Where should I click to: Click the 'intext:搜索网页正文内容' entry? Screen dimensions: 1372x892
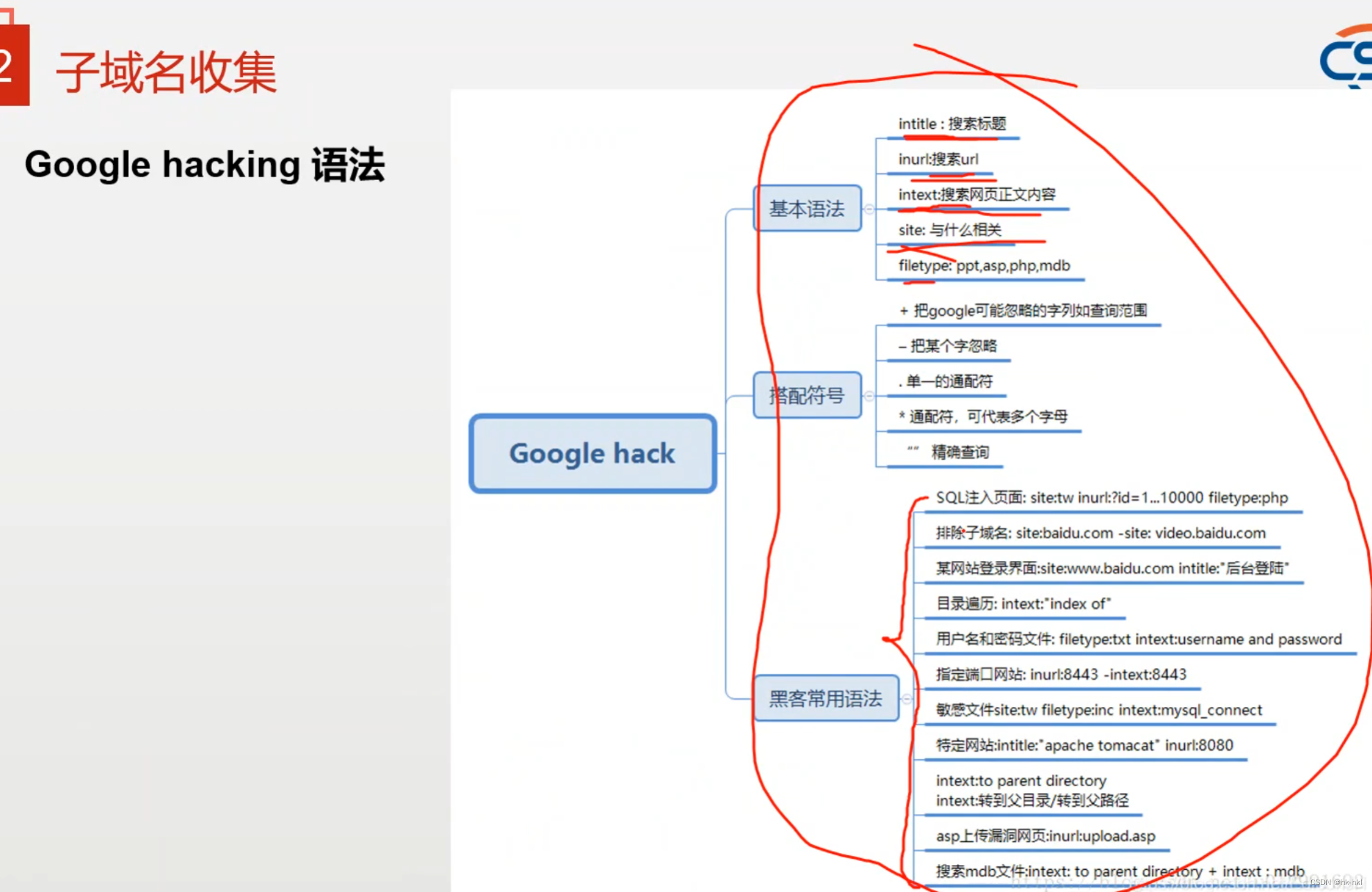pyautogui.click(x=977, y=195)
